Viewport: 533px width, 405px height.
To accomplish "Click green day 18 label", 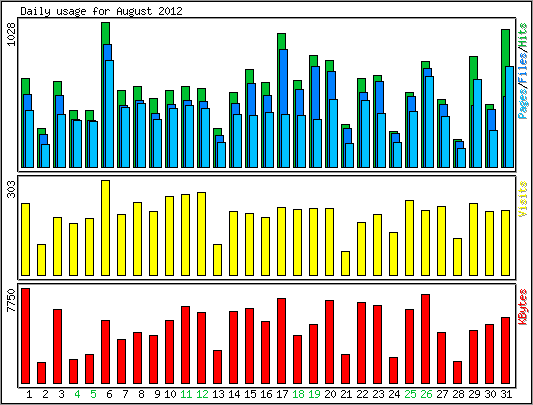I will point(298,394).
